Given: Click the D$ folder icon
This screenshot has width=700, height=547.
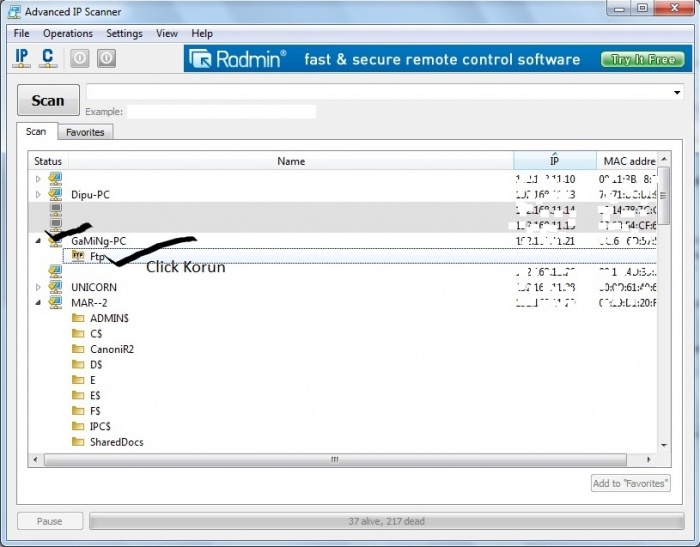Looking at the screenshot, I should (78, 364).
